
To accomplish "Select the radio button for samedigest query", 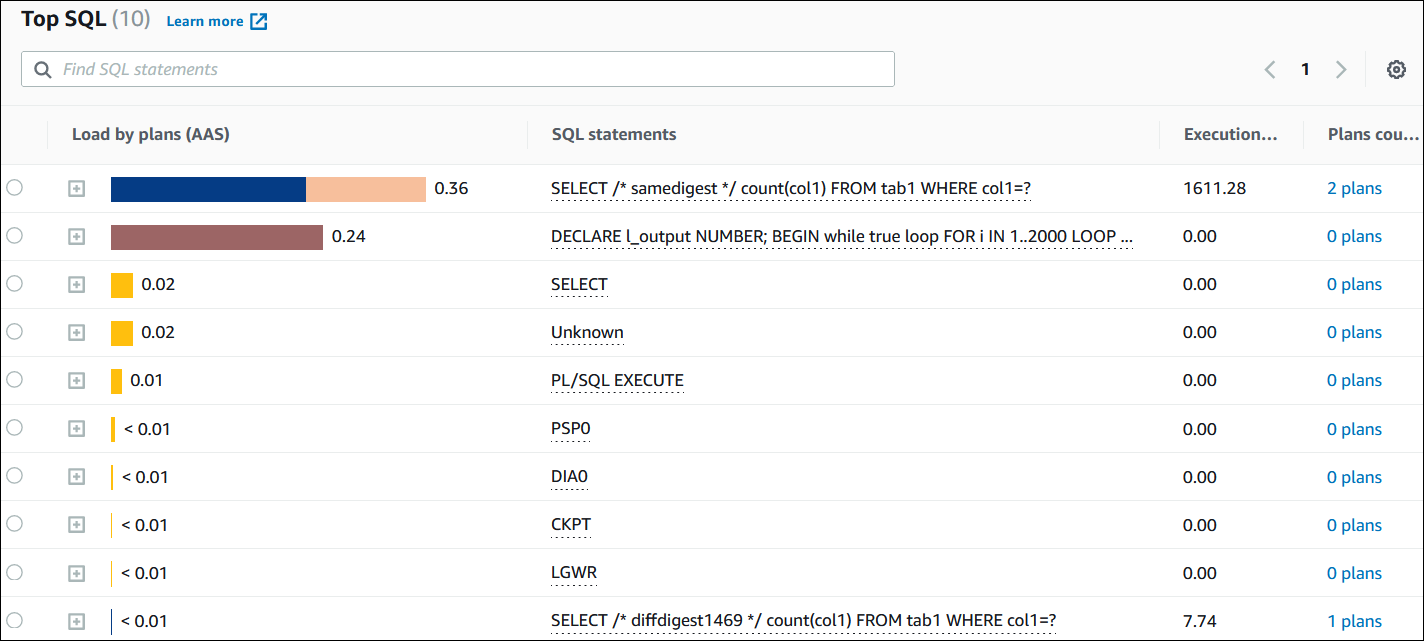I will point(14,187).
